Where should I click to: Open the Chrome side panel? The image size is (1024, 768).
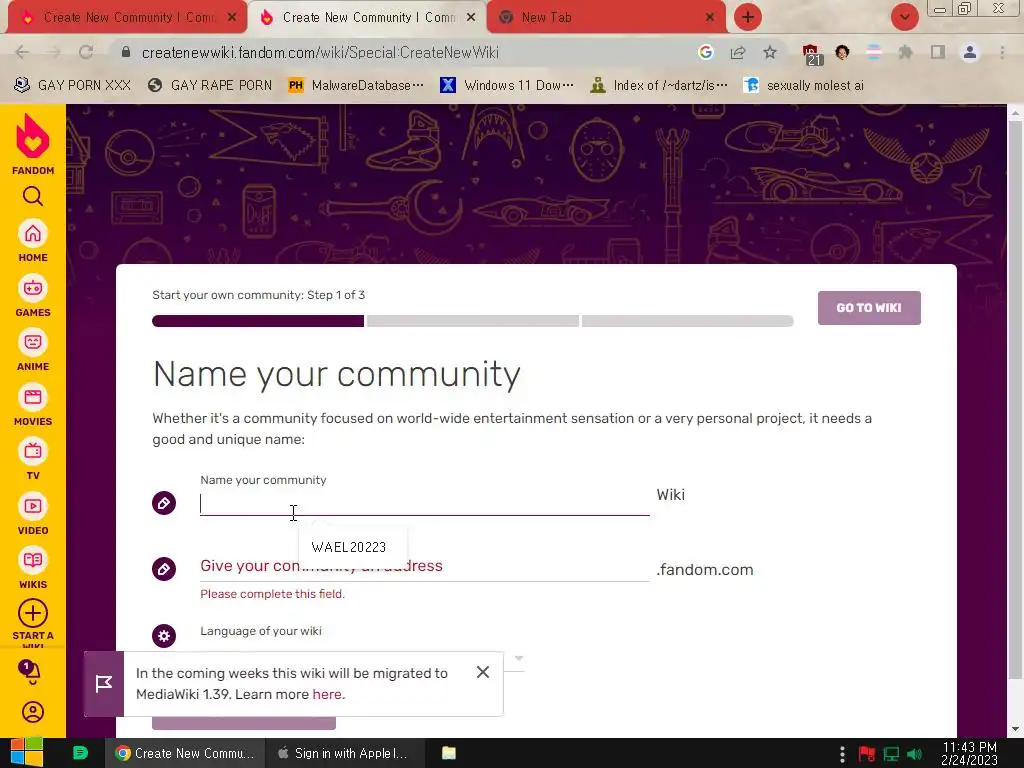[x=938, y=52]
